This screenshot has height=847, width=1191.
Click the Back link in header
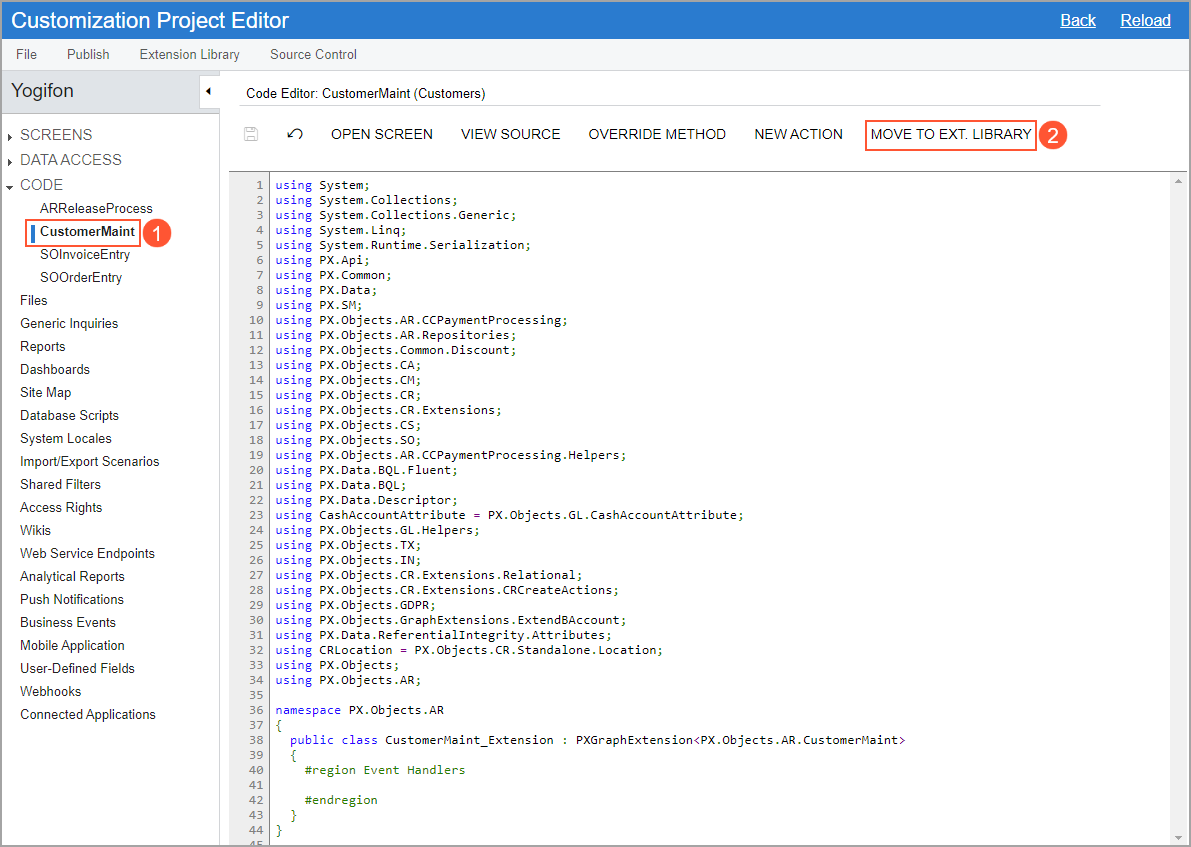(1077, 20)
